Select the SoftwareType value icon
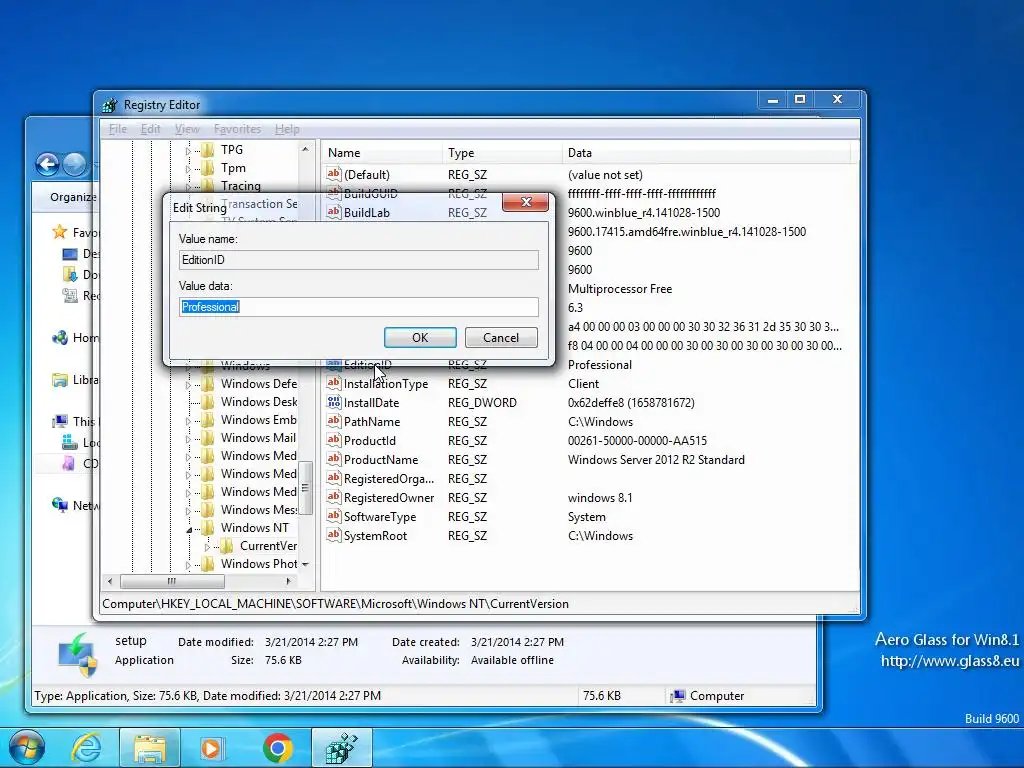Image resolution: width=1024 pixels, height=768 pixels. click(334, 516)
